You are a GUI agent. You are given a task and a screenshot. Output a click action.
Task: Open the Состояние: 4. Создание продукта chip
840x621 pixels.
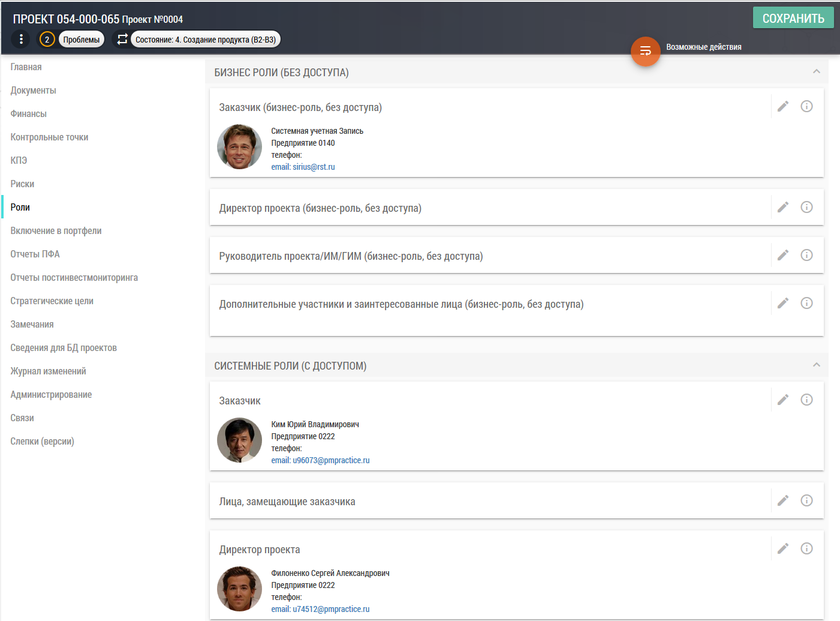[x=205, y=39]
